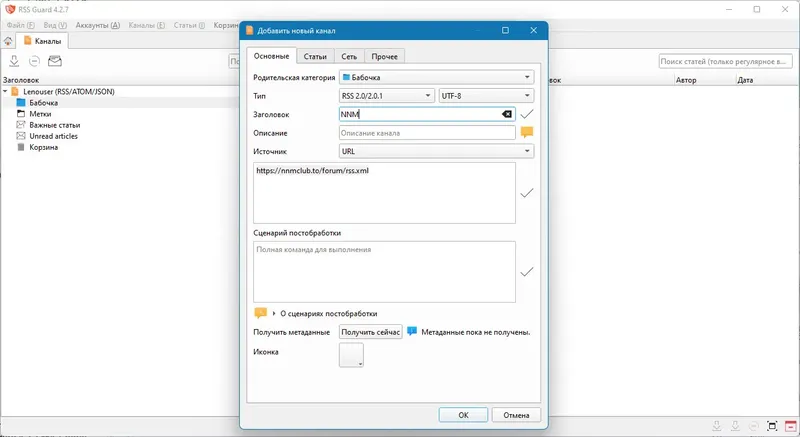Open the Вид menu

pyautogui.click(x=55, y=25)
